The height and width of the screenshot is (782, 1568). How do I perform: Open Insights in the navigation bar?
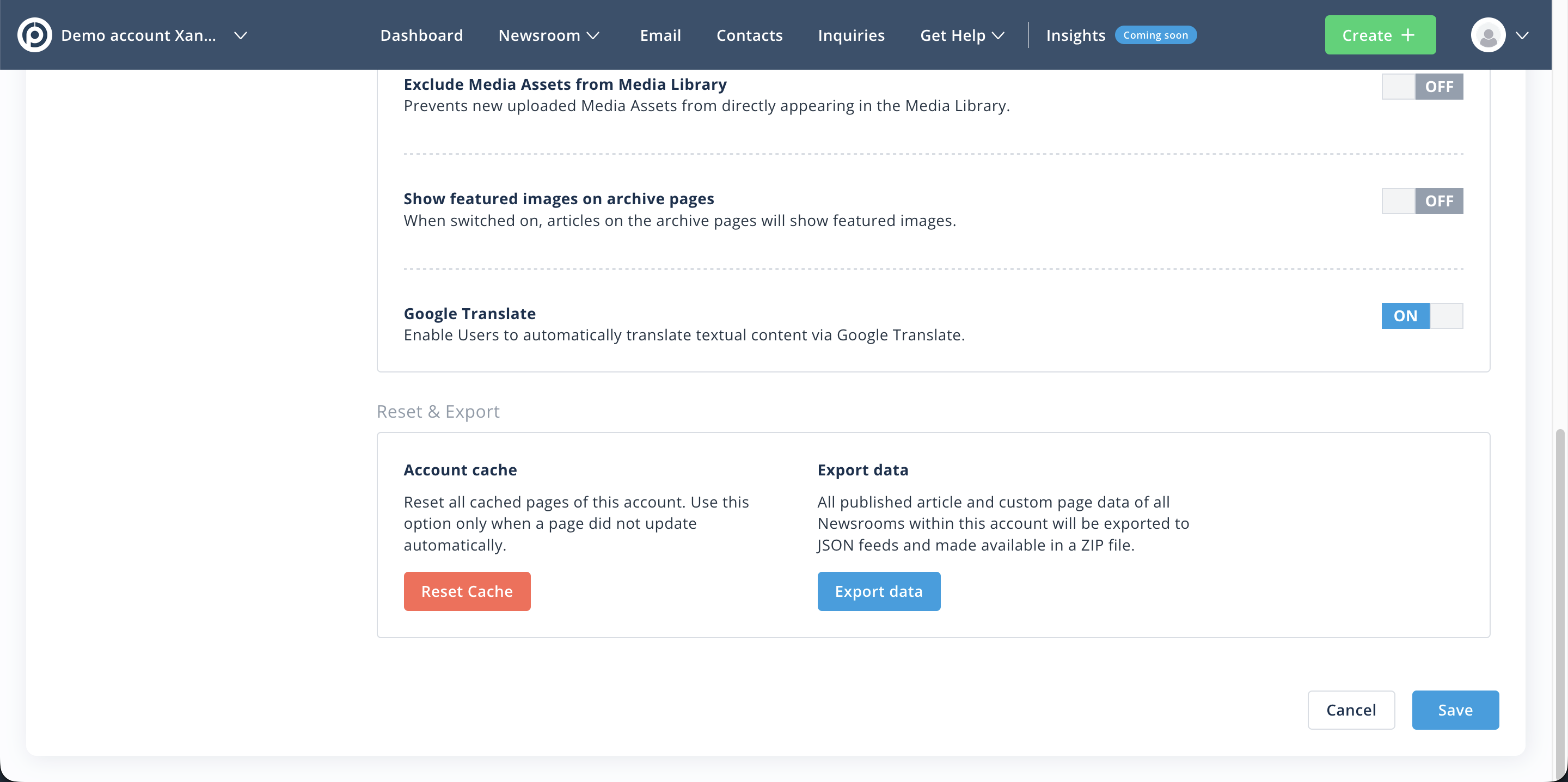[1076, 35]
